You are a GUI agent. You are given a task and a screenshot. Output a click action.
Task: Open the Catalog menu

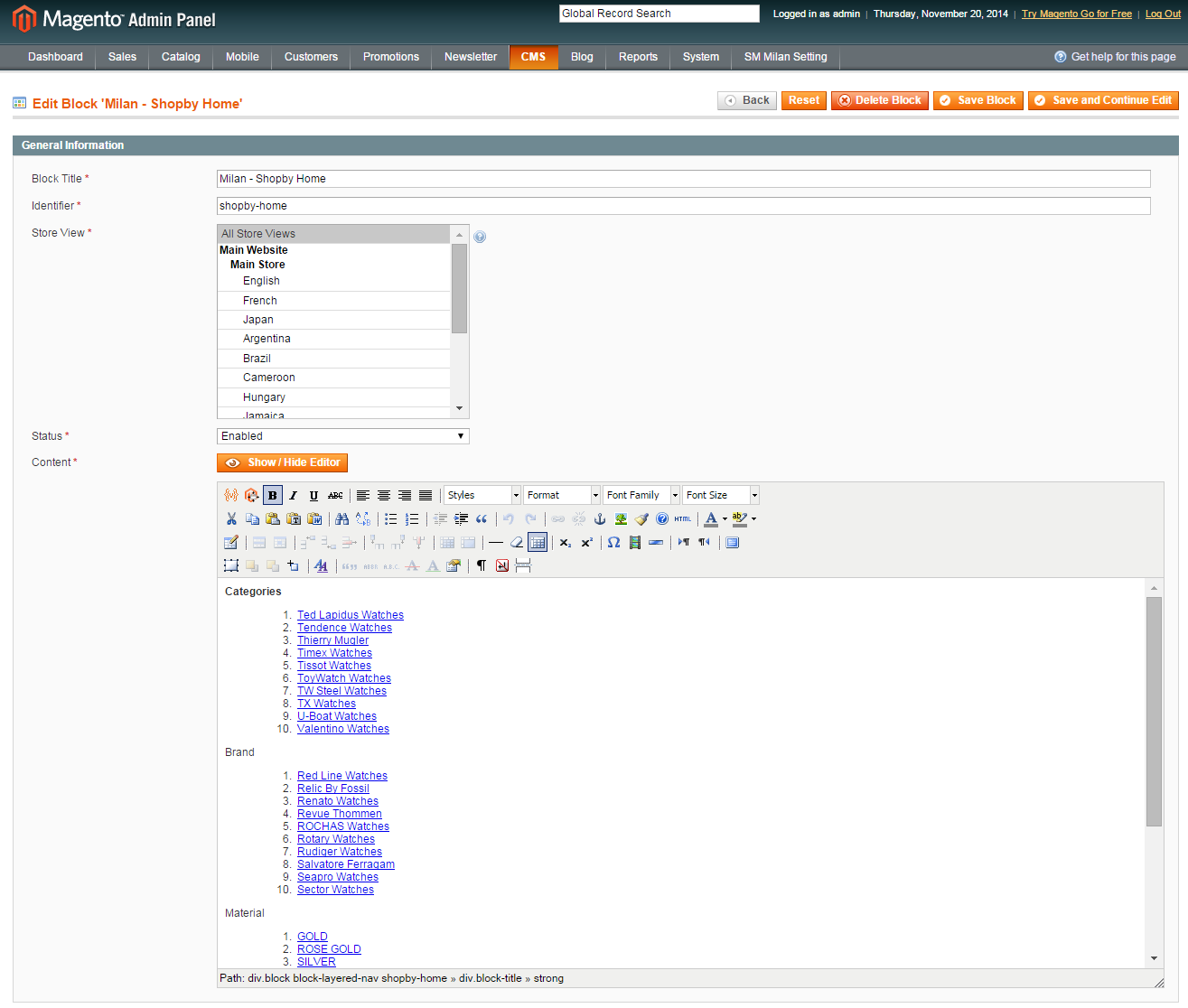(181, 57)
